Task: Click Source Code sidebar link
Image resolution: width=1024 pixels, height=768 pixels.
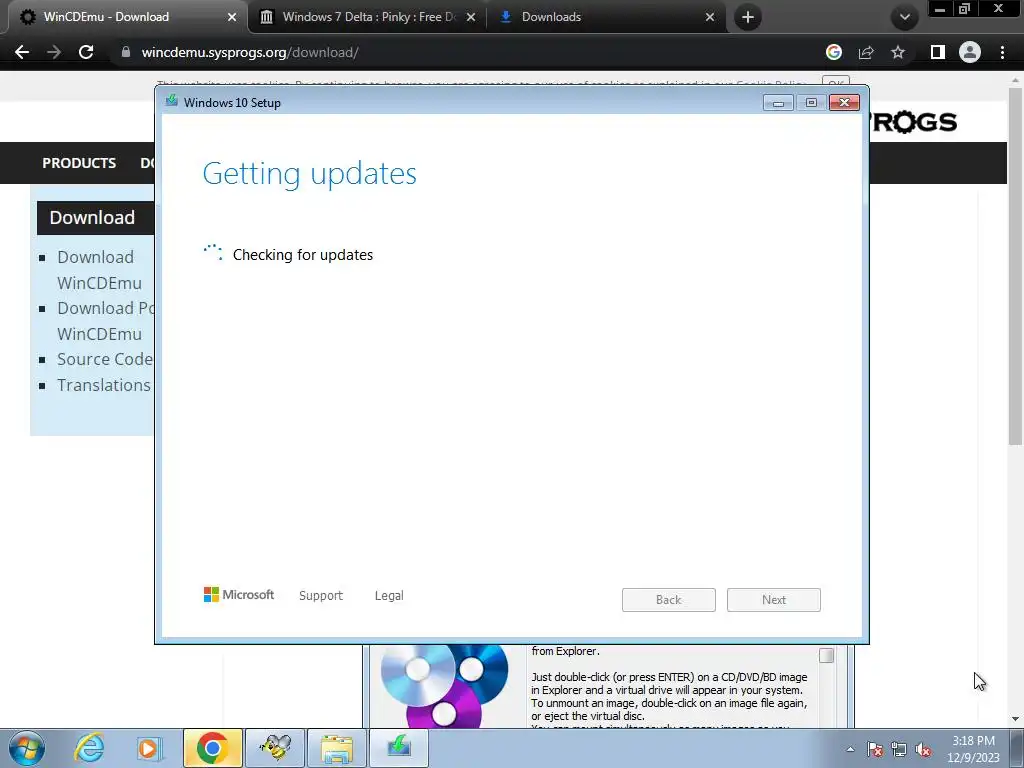Action: 104,359
